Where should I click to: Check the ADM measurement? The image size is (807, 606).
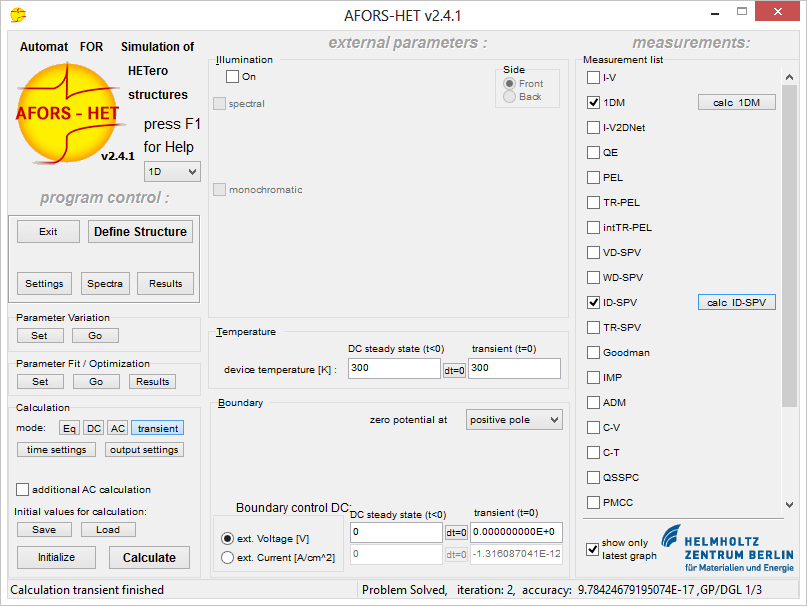pyautogui.click(x=593, y=403)
